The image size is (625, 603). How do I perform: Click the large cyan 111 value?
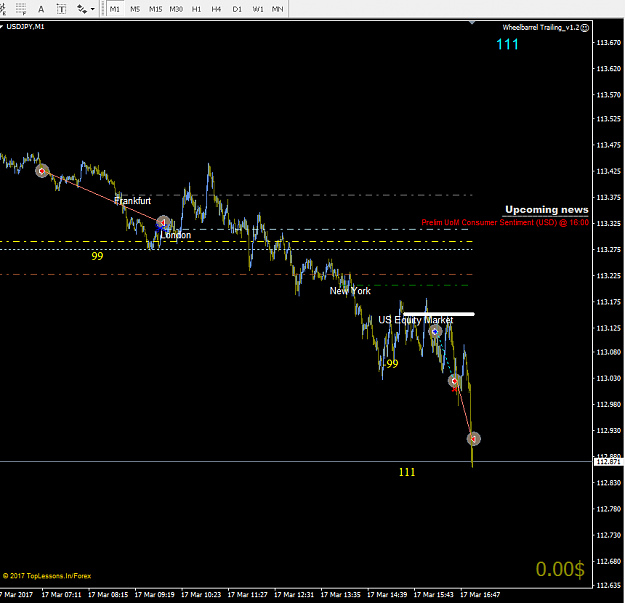[507, 44]
